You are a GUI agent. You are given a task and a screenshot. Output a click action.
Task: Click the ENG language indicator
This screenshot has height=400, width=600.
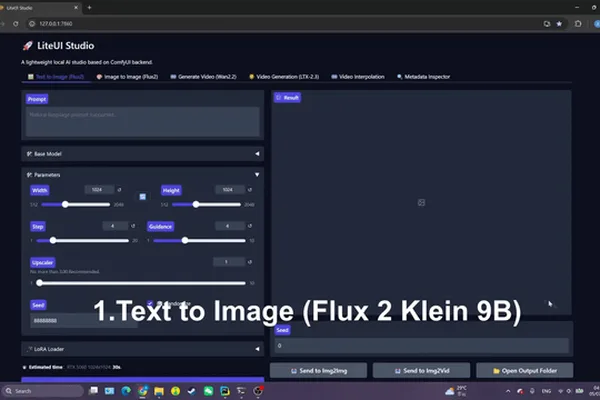546,391
